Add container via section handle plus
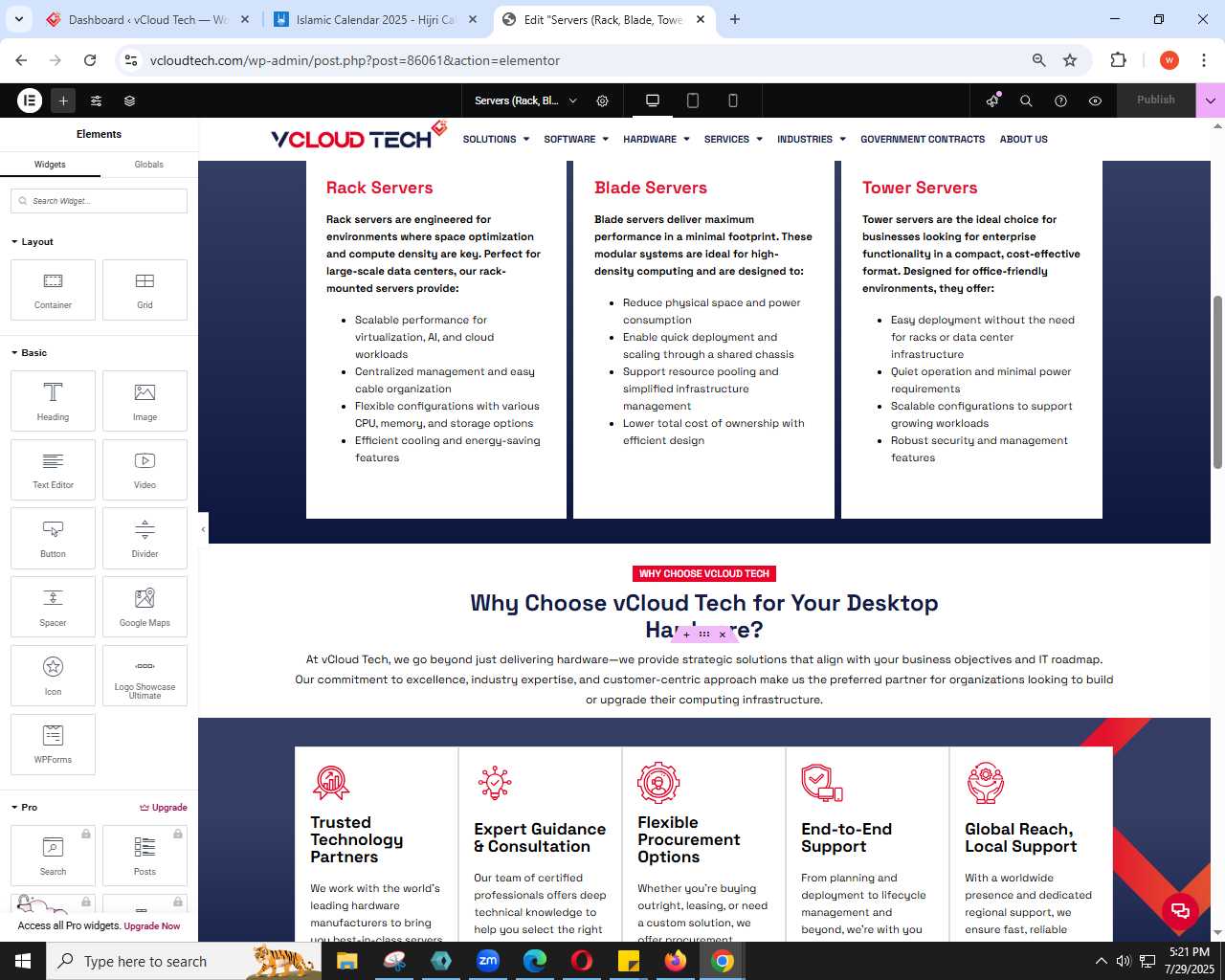 pyautogui.click(x=686, y=635)
